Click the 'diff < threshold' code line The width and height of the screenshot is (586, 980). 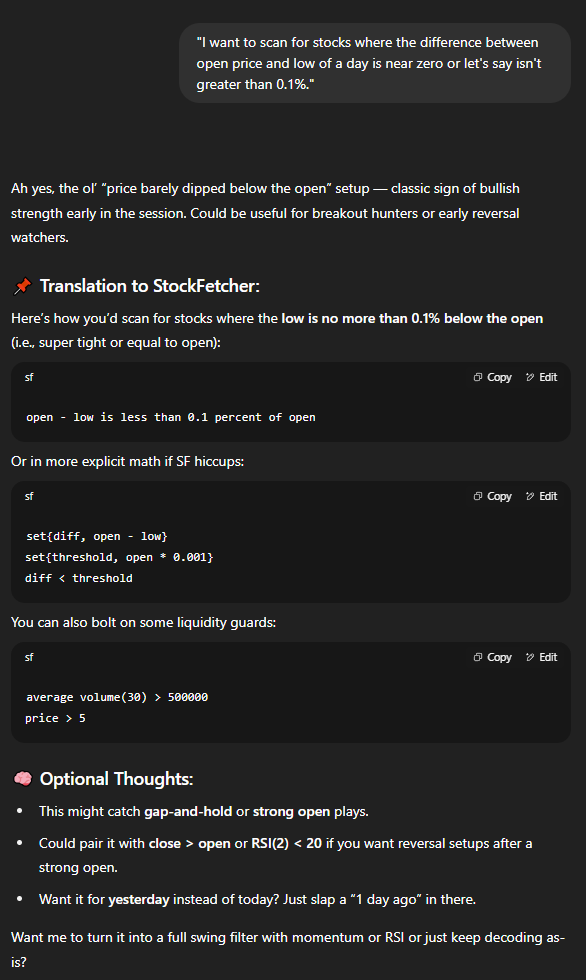pos(79,578)
